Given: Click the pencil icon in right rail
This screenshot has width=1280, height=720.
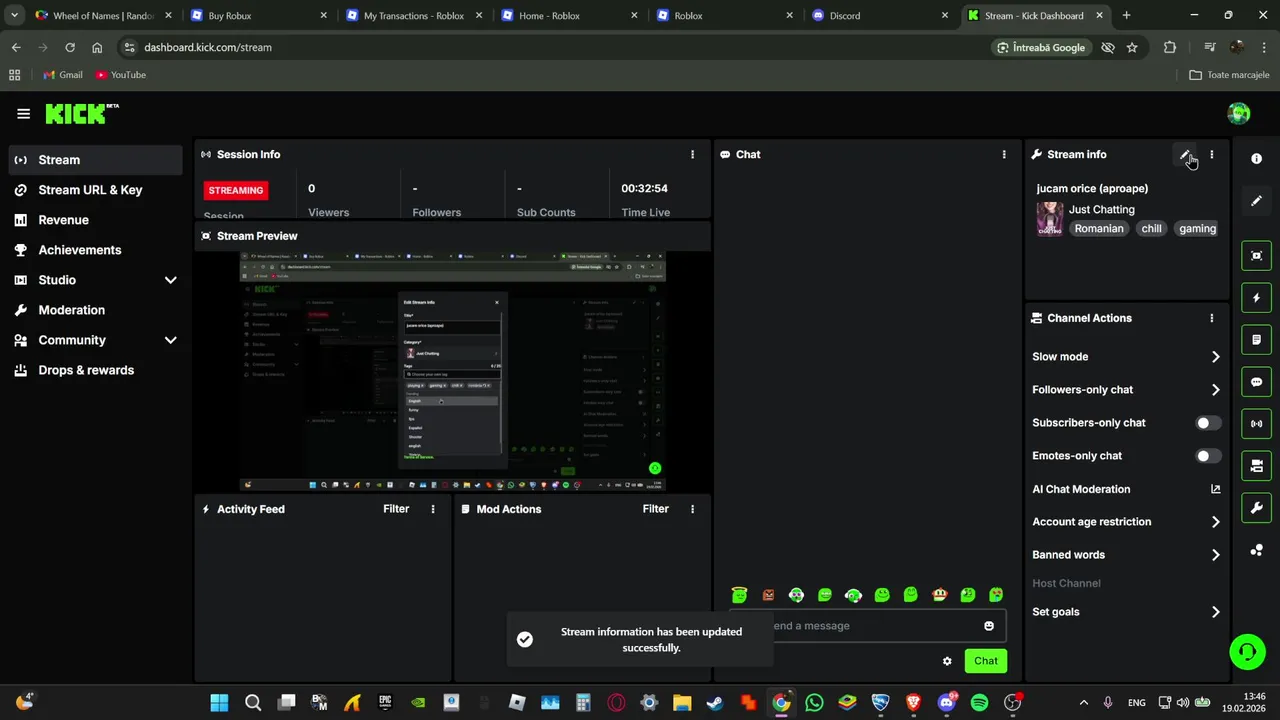Looking at the screenshot, I should pyautogui.click(x=1257, y=201).
